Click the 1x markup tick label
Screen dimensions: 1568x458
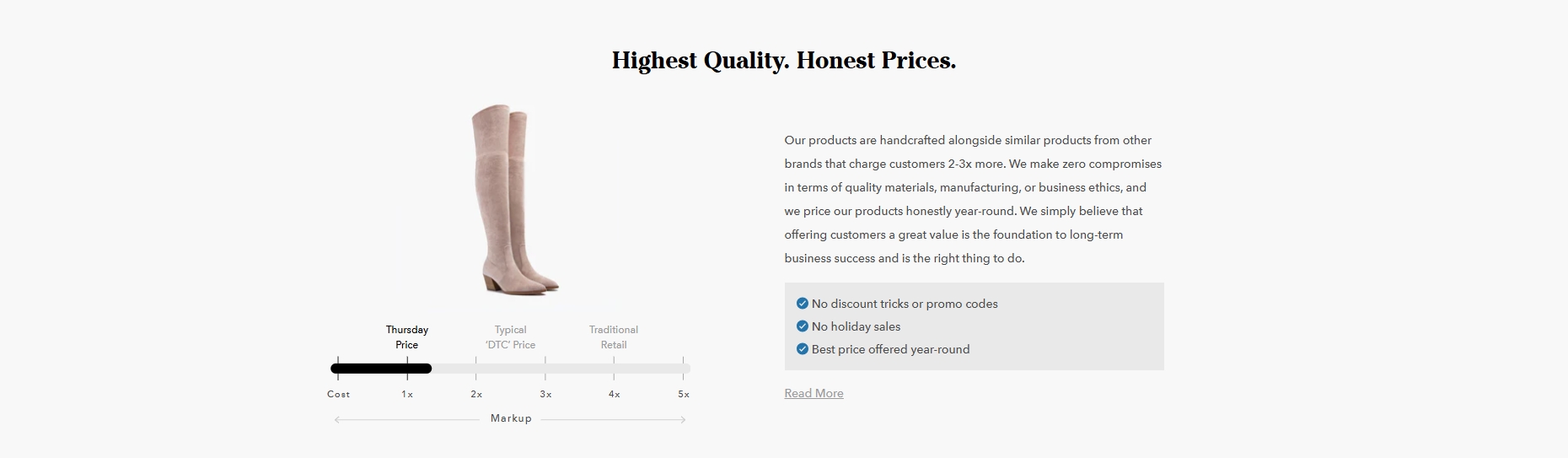pos(407,394)
